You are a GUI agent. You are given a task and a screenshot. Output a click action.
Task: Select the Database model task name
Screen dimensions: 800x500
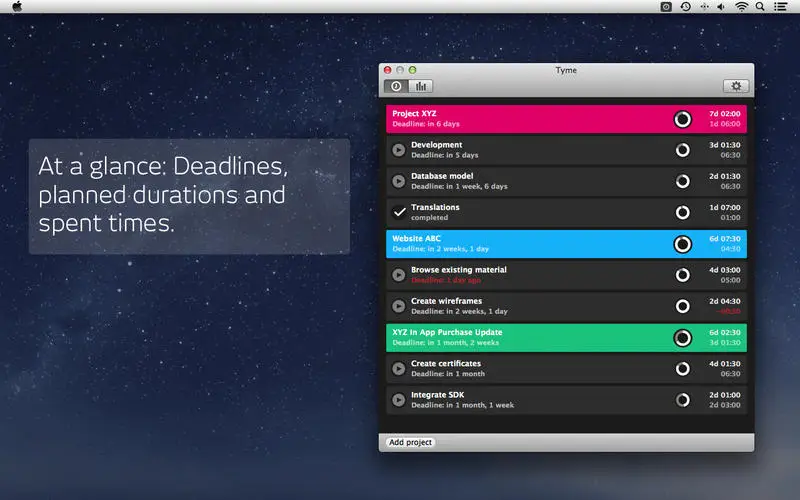click(442, 176)
